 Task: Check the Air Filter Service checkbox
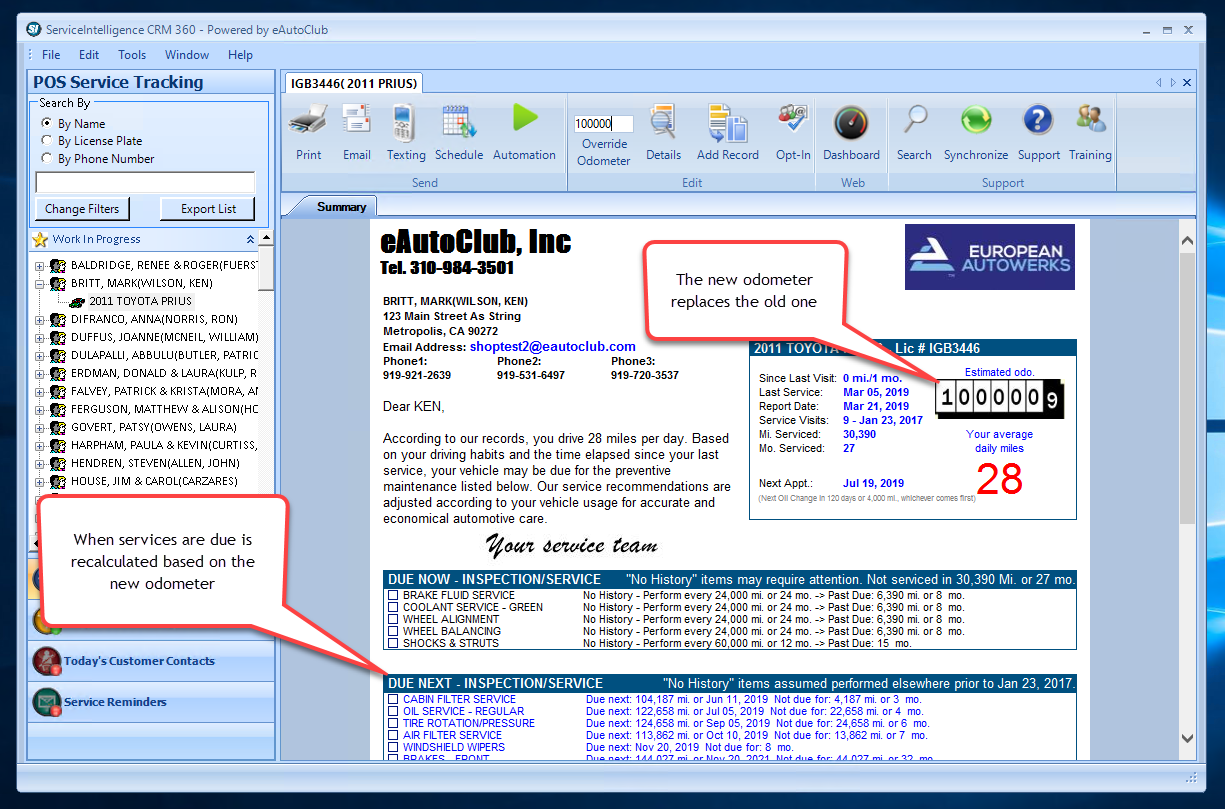point(393,735)
